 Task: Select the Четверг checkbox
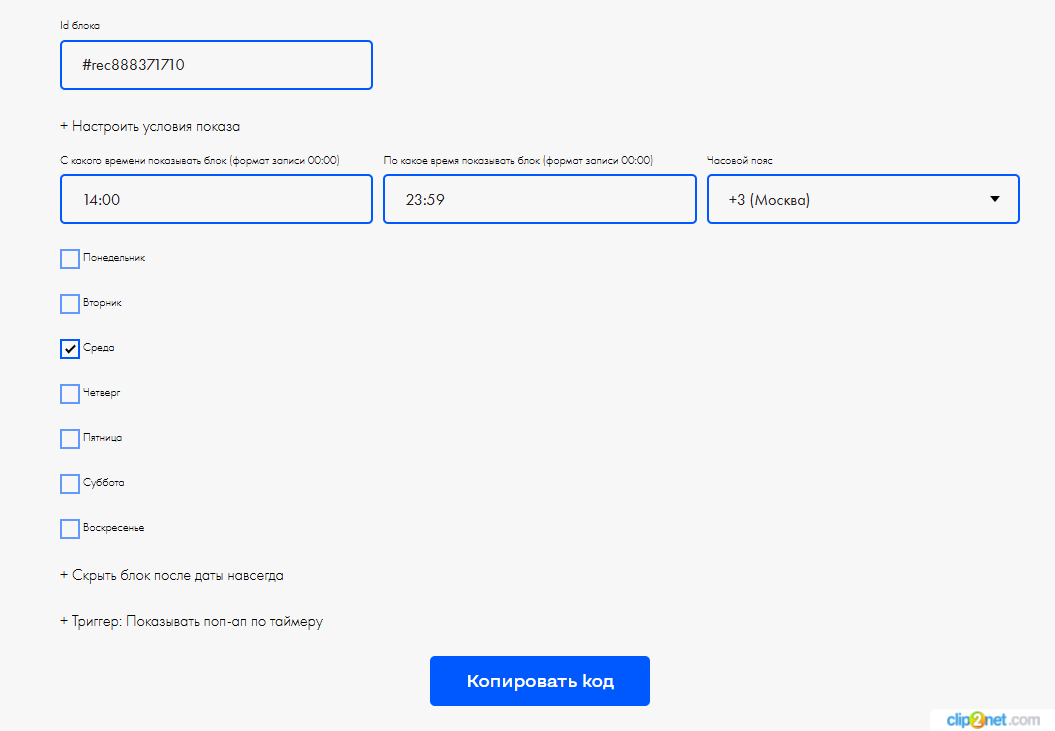tap(70, 394)
